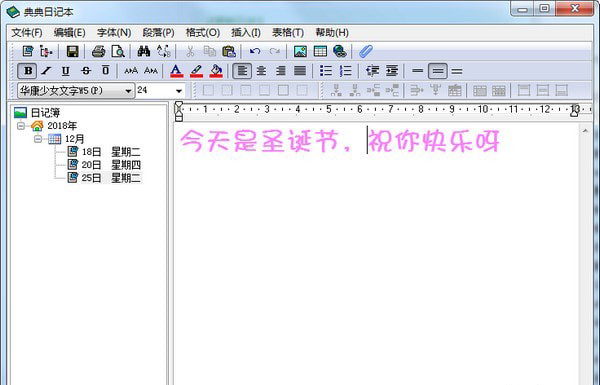Toggle bulleted list
The width and height of the screenshot is (600, 385).
pyautogui.click(x=326, y=71)
